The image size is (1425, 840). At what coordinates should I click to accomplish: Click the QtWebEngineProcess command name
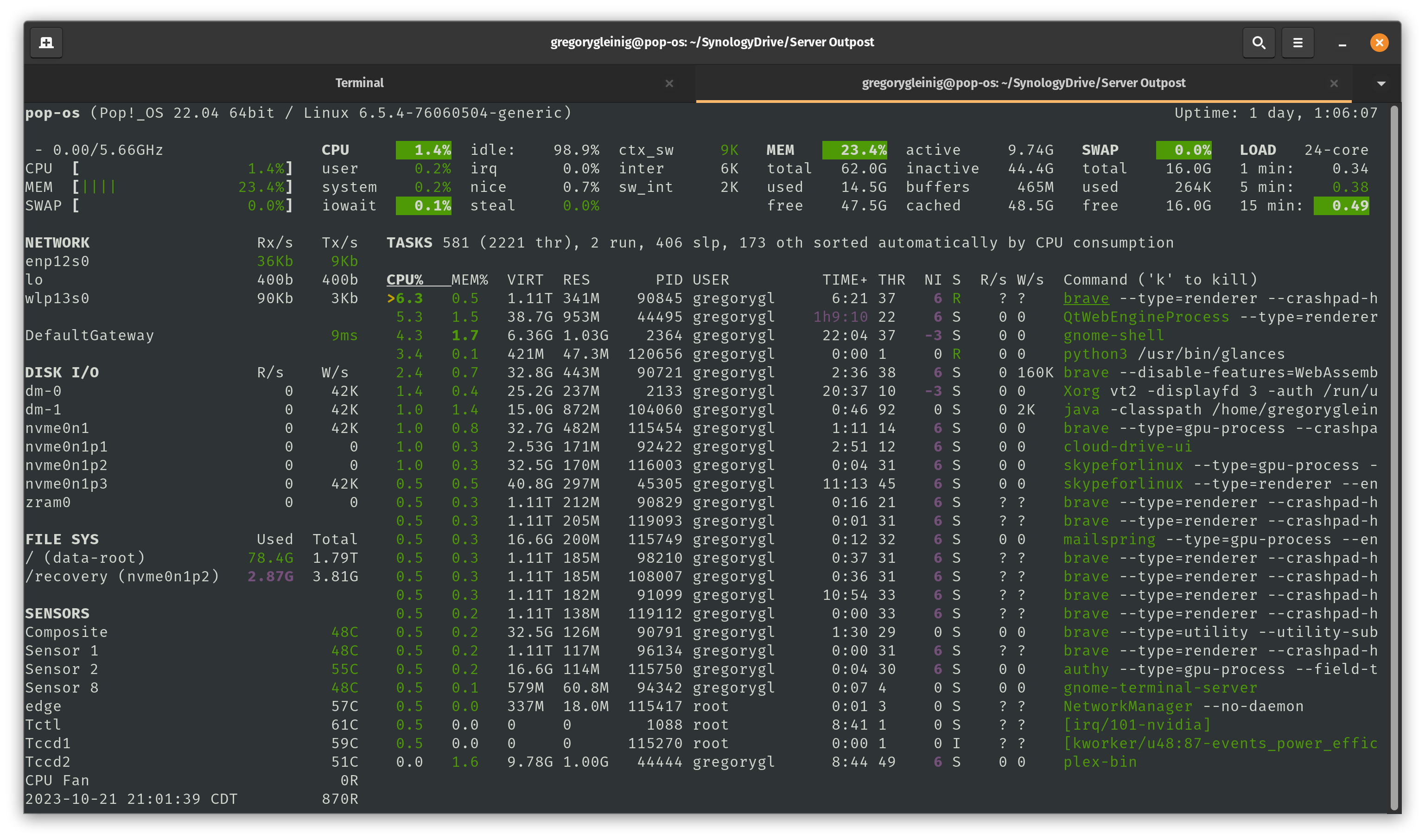(1145, 317)
